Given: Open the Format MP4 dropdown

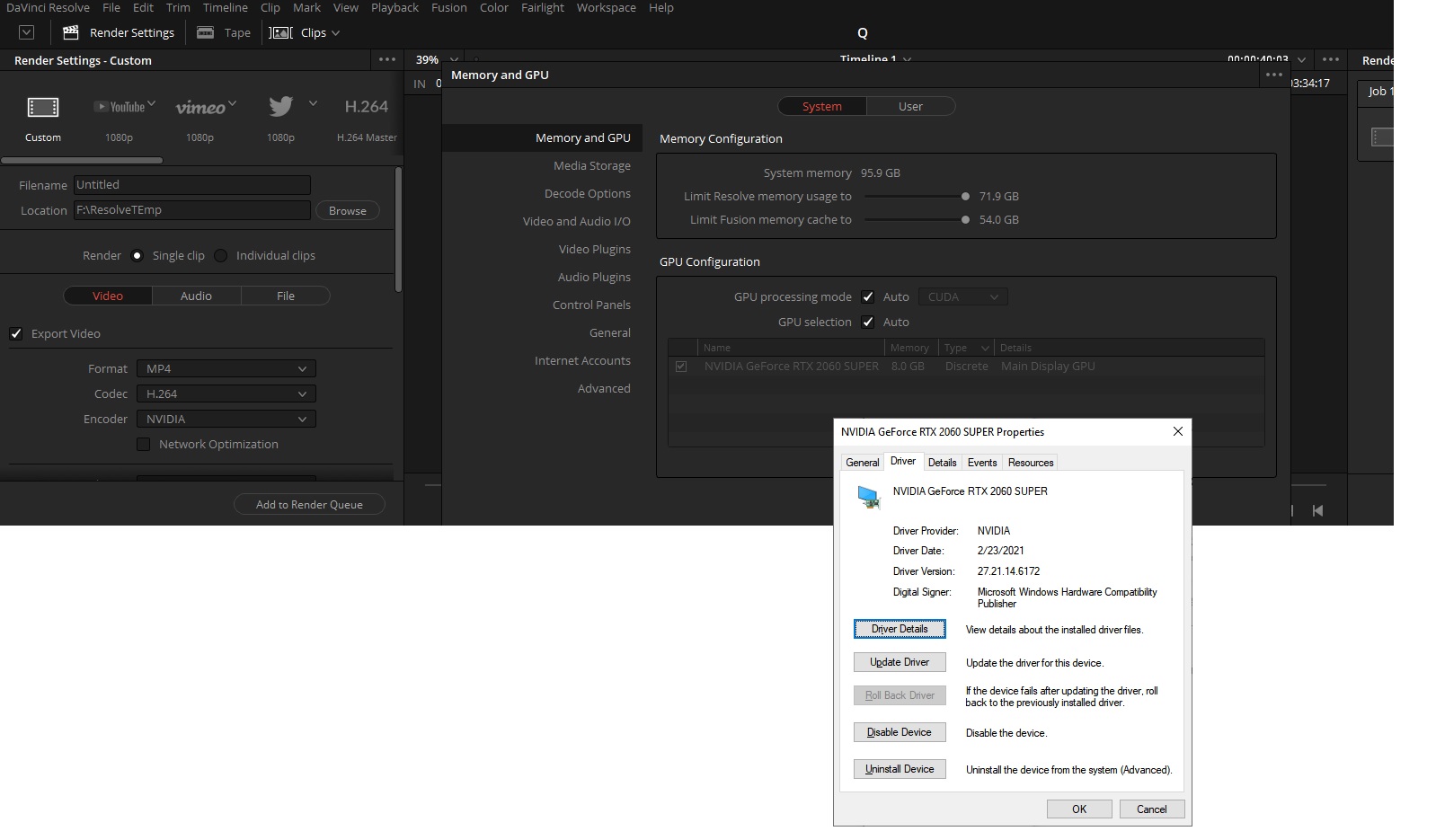Looking at the screenshot, I should 226,368.
